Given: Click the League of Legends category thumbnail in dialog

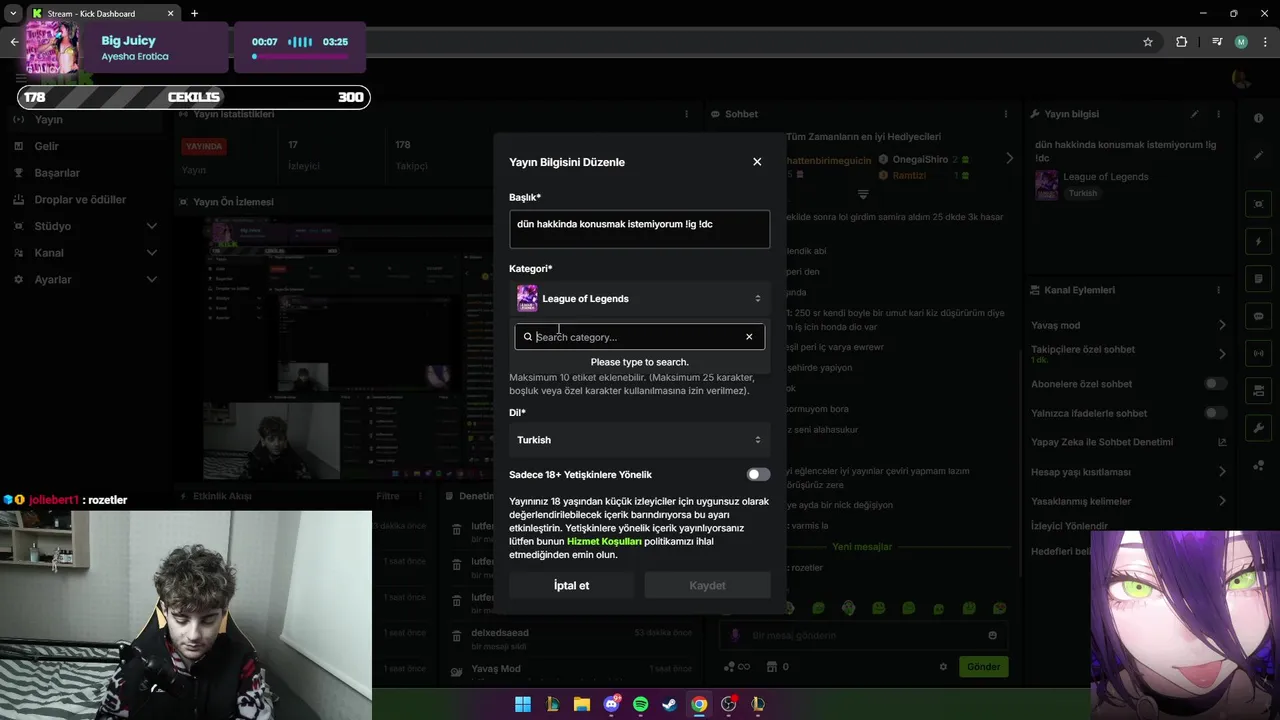Looking at the screenshot, I should (527, 299).
